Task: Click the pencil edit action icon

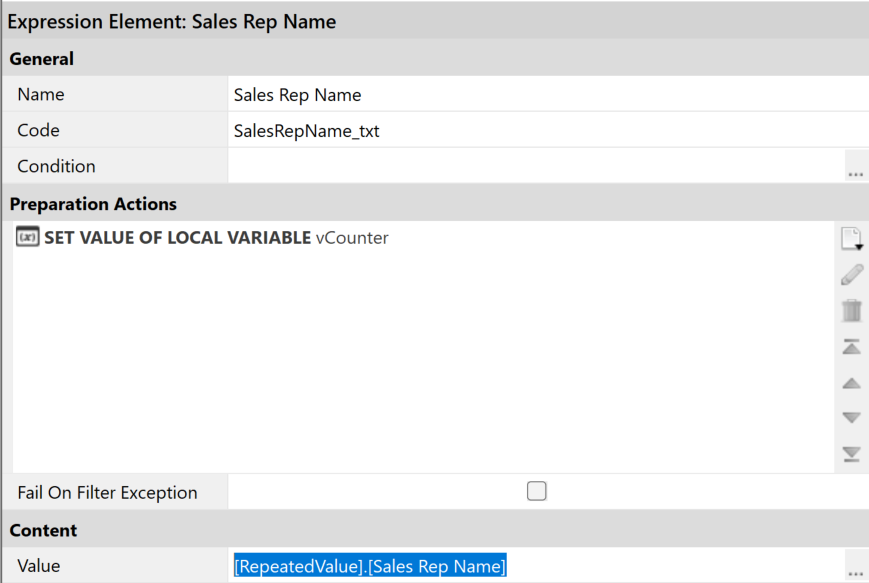Action: (x=851, y=275)
